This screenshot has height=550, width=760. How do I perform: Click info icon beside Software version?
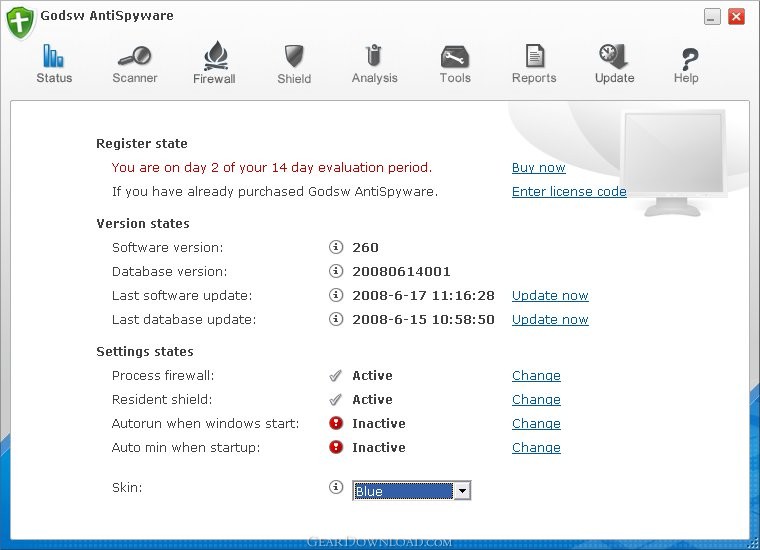(335, 247)
